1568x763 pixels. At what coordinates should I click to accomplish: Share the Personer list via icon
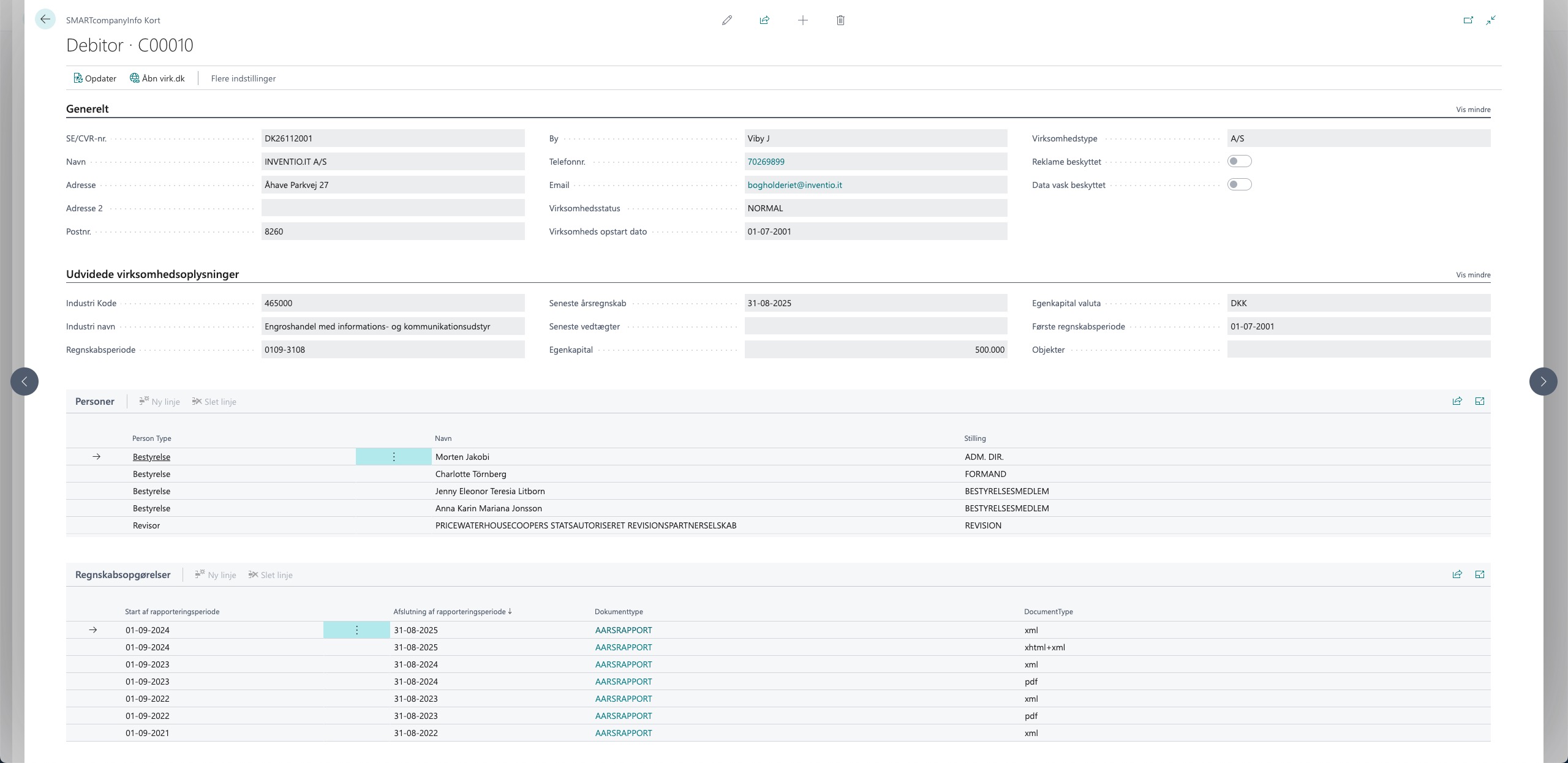point(1457,401)
